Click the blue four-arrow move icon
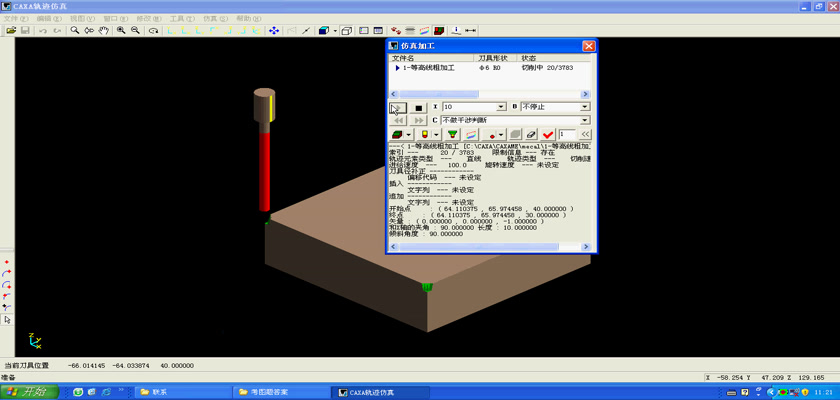840x400 pixels. 274,31
